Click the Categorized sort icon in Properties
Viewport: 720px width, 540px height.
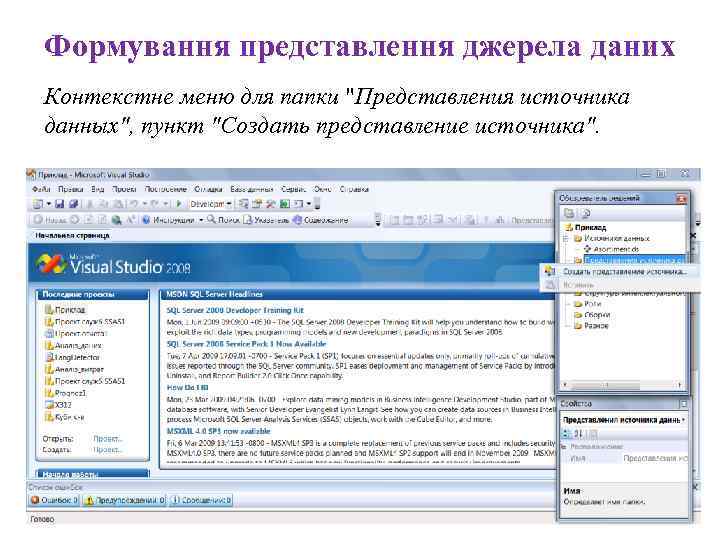(x=566, y=433)
